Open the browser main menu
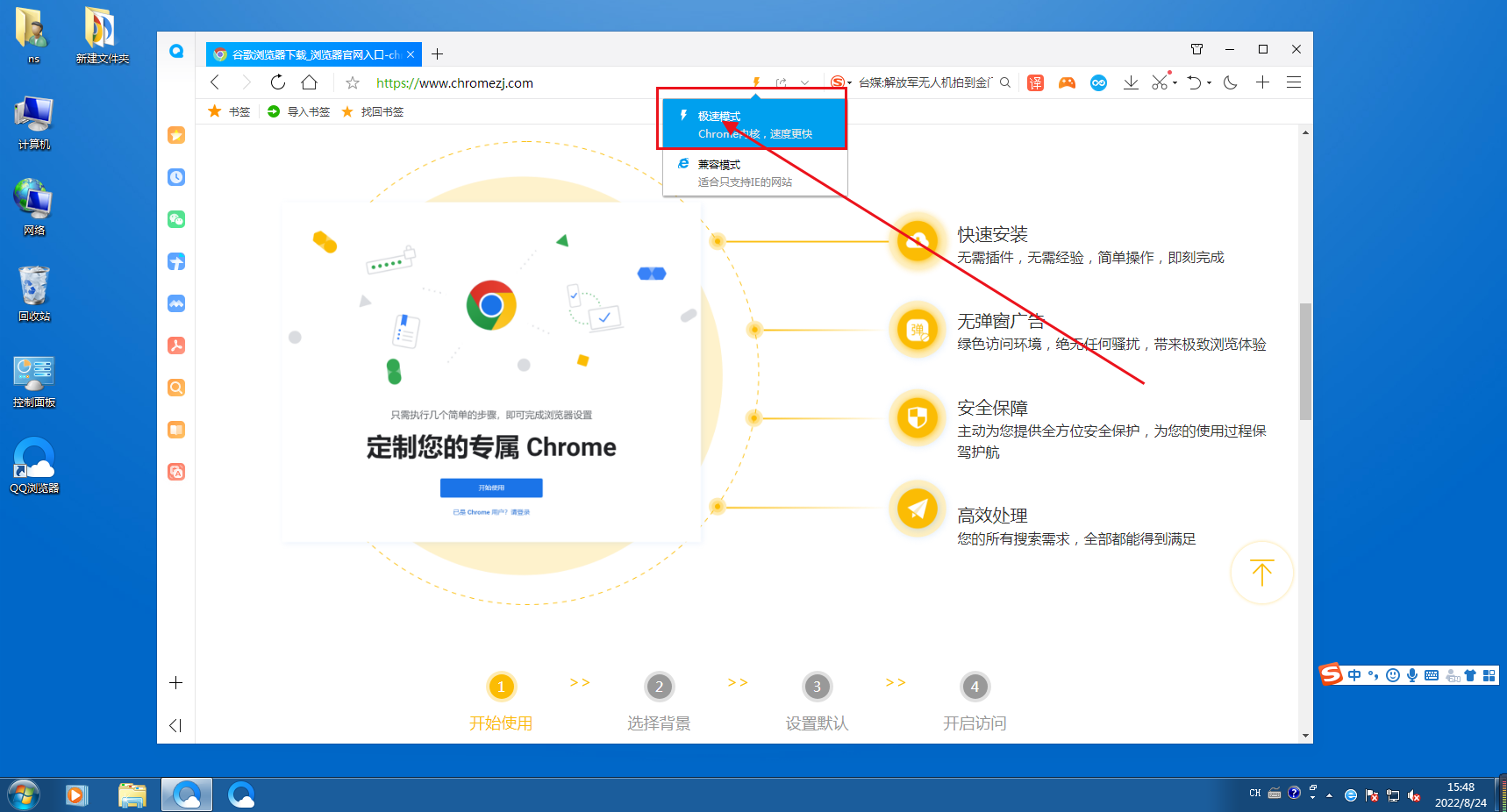This screenshot has height=812, width=1507. pyautogui.click(x=1294, y=82)
